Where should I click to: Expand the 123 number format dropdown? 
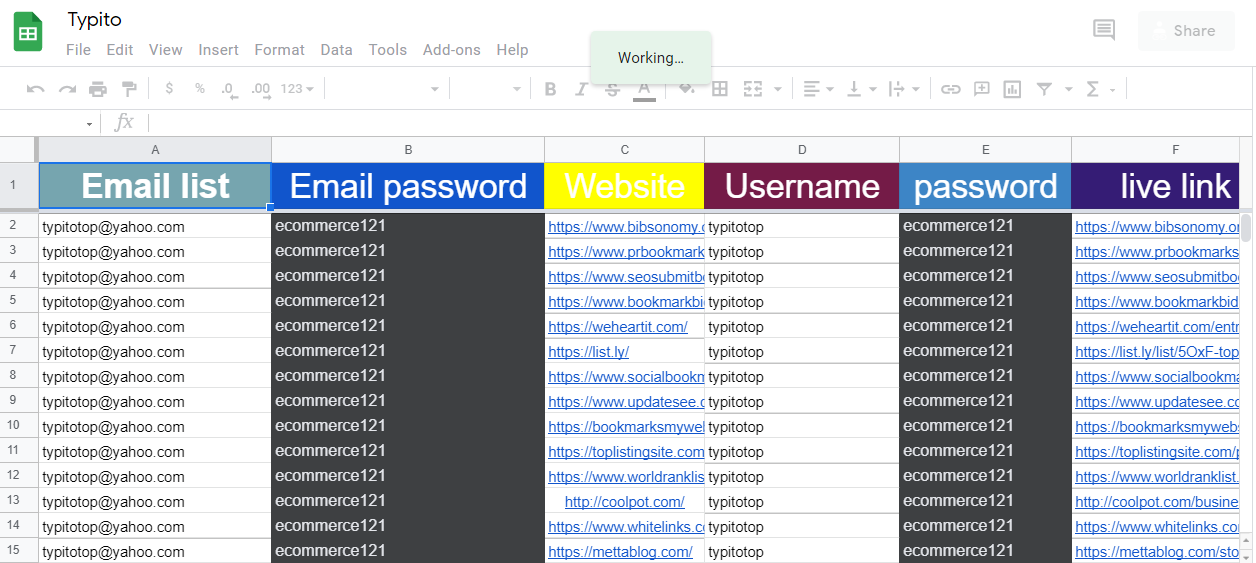click(297, 89)
